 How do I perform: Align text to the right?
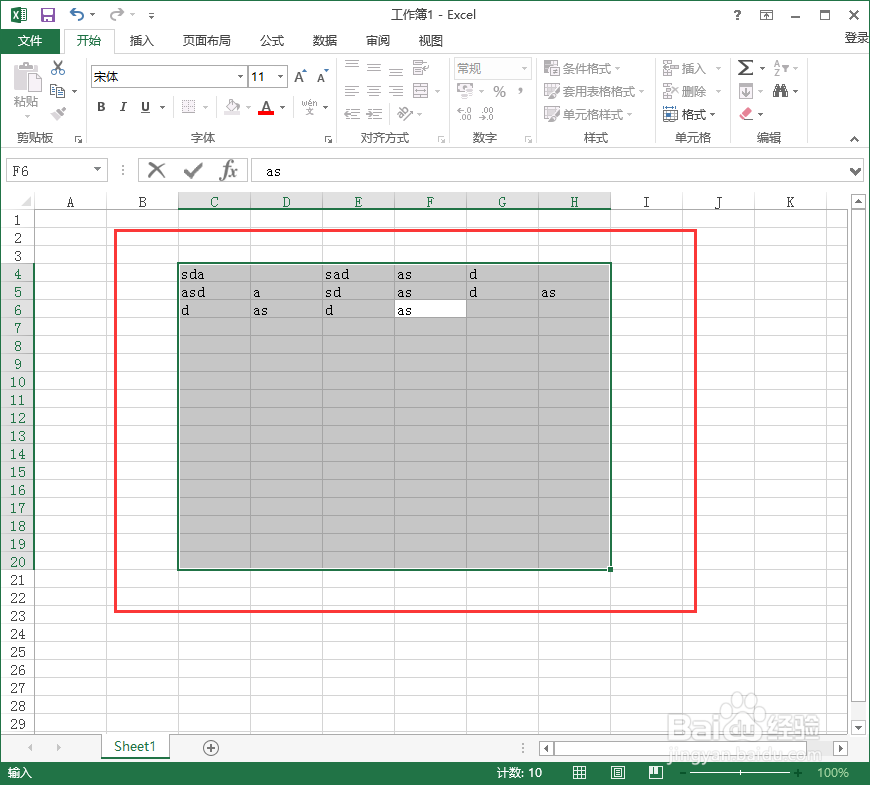[x=396, y=90]
